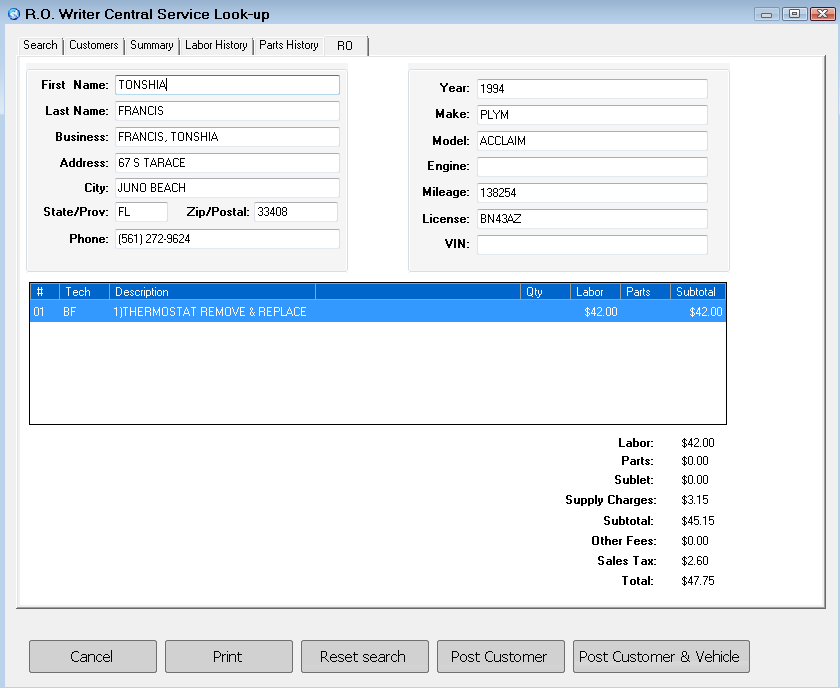Switch to the Search tab

40,45
